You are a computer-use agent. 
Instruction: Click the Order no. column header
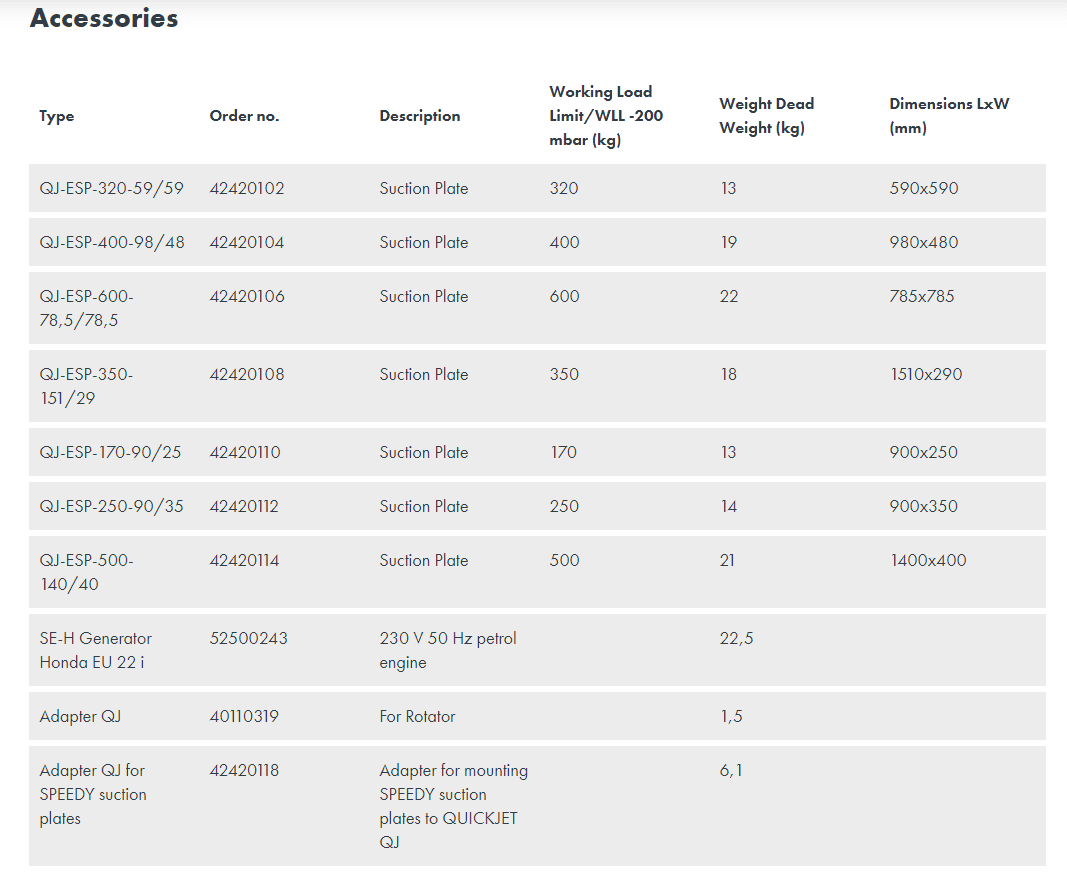pos(244,116)
